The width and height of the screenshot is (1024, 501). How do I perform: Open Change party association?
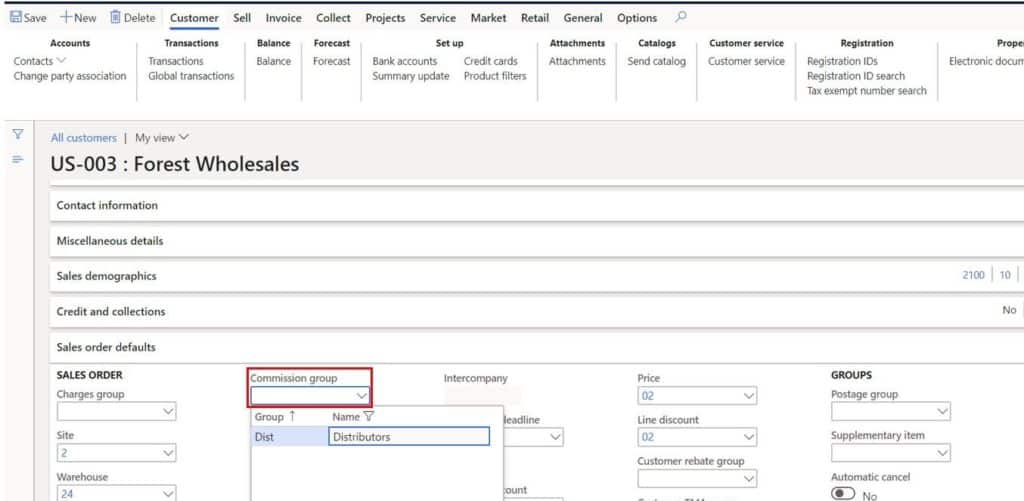point(70,76)
